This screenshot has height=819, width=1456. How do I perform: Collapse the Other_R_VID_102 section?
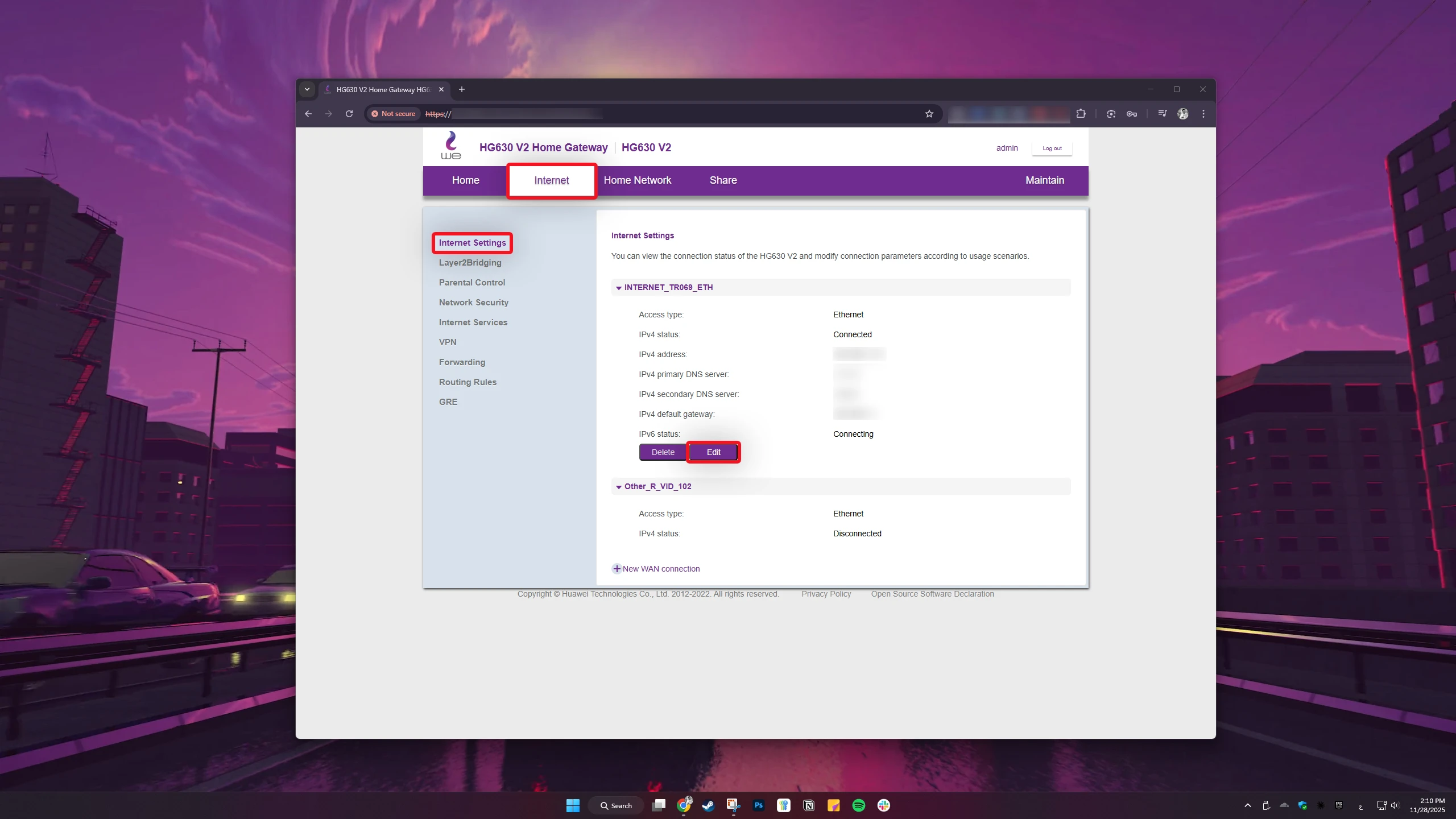tap(619, 487)
